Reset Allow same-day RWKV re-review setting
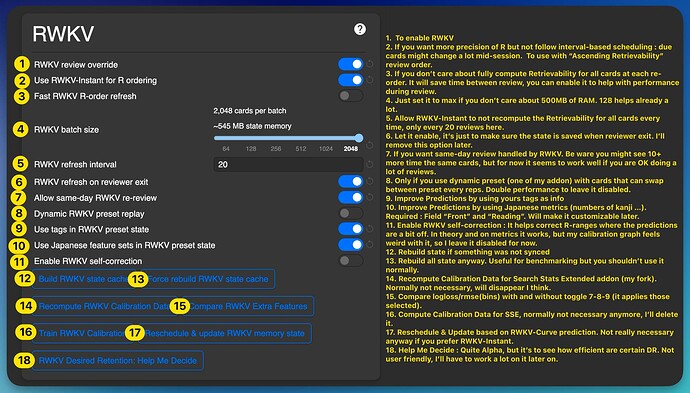 (x=370, y=197)
